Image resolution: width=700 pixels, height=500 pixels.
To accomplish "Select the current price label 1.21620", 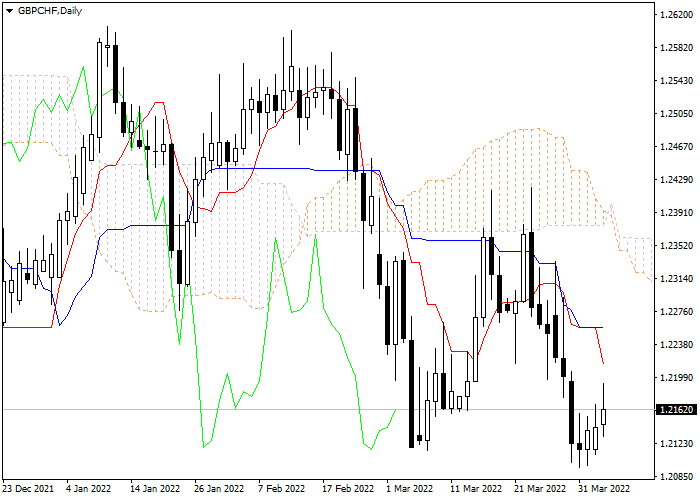I will (676, 409).
